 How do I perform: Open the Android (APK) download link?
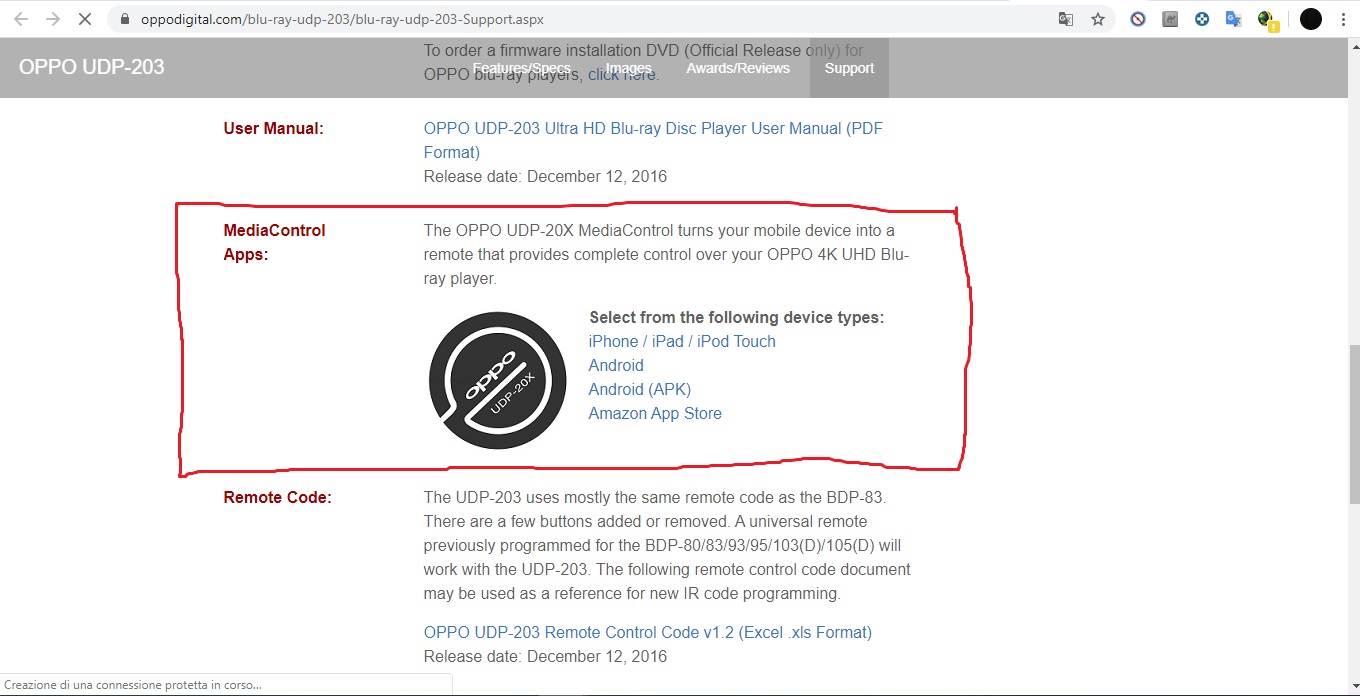[640, 389]
